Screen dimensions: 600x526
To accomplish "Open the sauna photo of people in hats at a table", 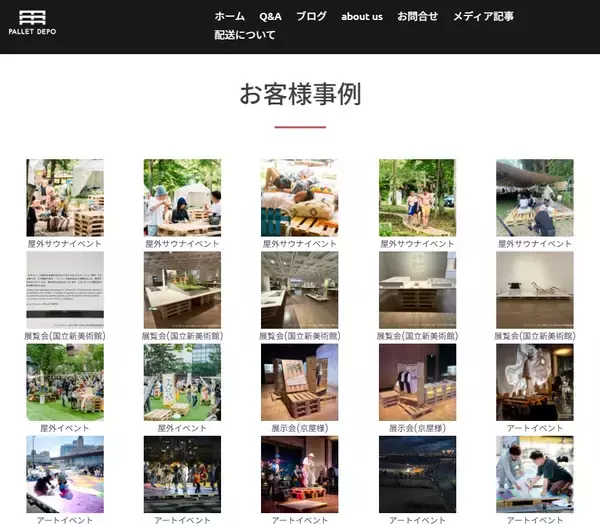I will pyautogui.click(x=182, y=198).
